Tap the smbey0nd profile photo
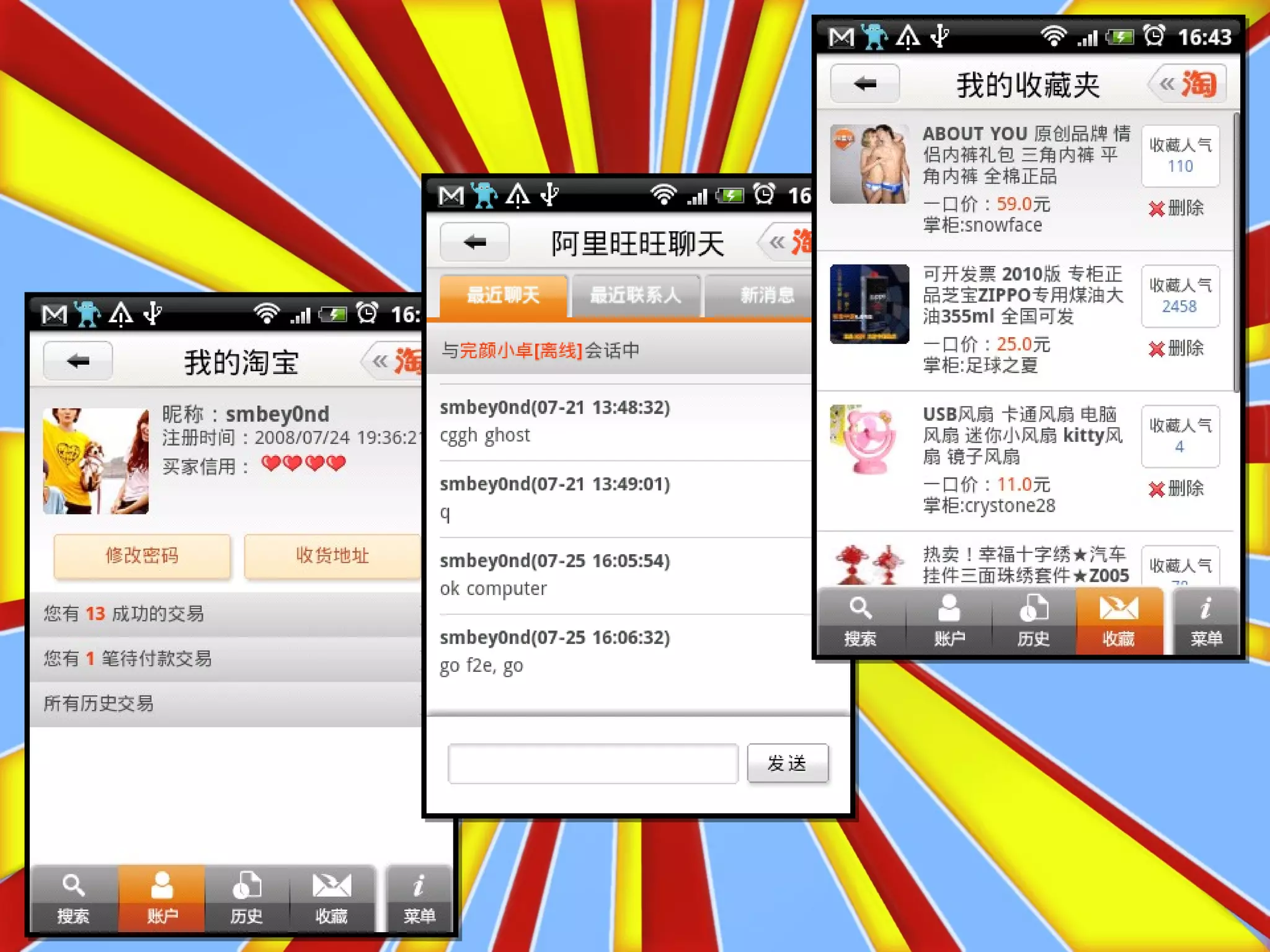The width and height of the screenshot is (1270, 952). click(96, 461)
